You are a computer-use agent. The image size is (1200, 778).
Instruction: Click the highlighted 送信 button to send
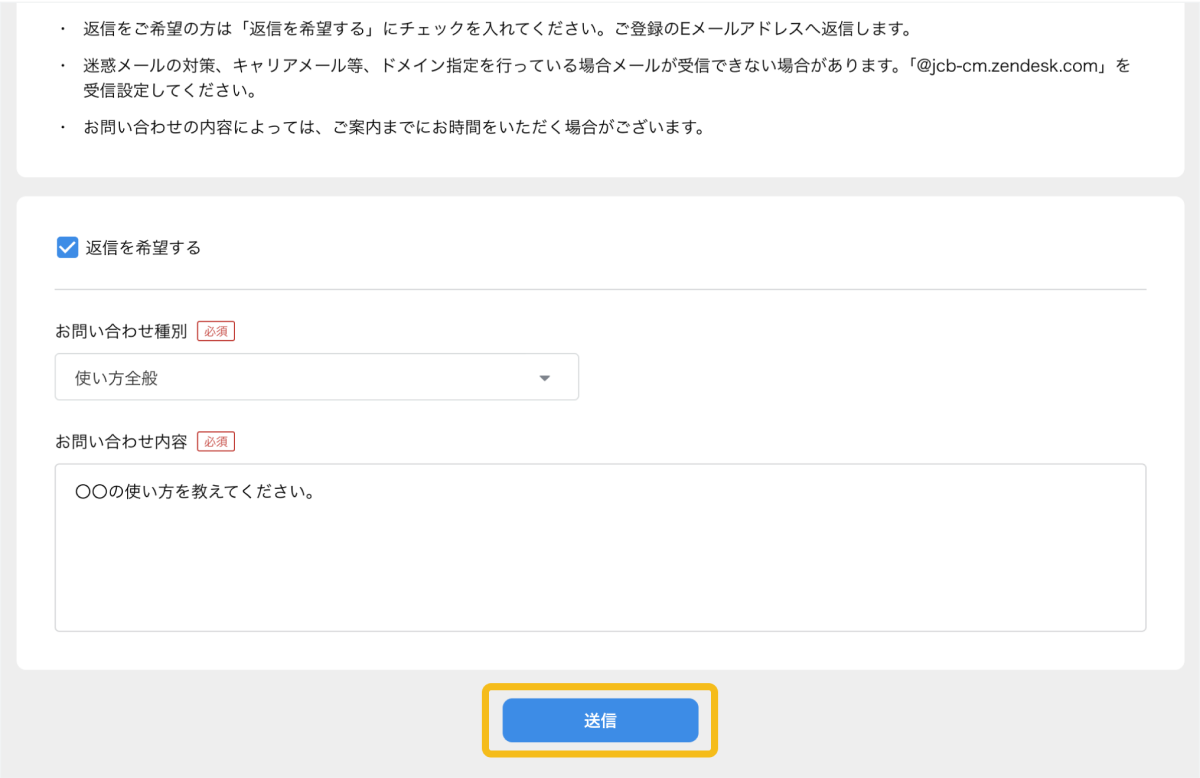[x=600, y=720]
